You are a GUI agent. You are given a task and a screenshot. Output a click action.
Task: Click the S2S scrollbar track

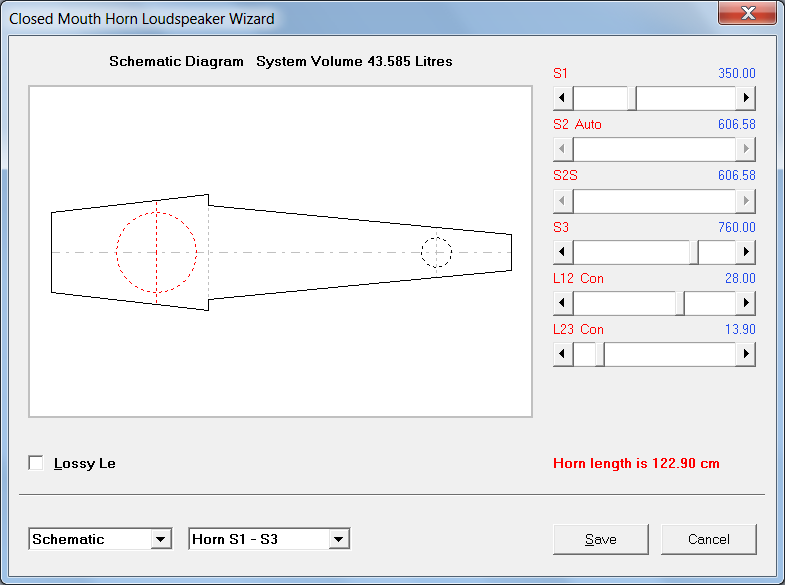654,201
